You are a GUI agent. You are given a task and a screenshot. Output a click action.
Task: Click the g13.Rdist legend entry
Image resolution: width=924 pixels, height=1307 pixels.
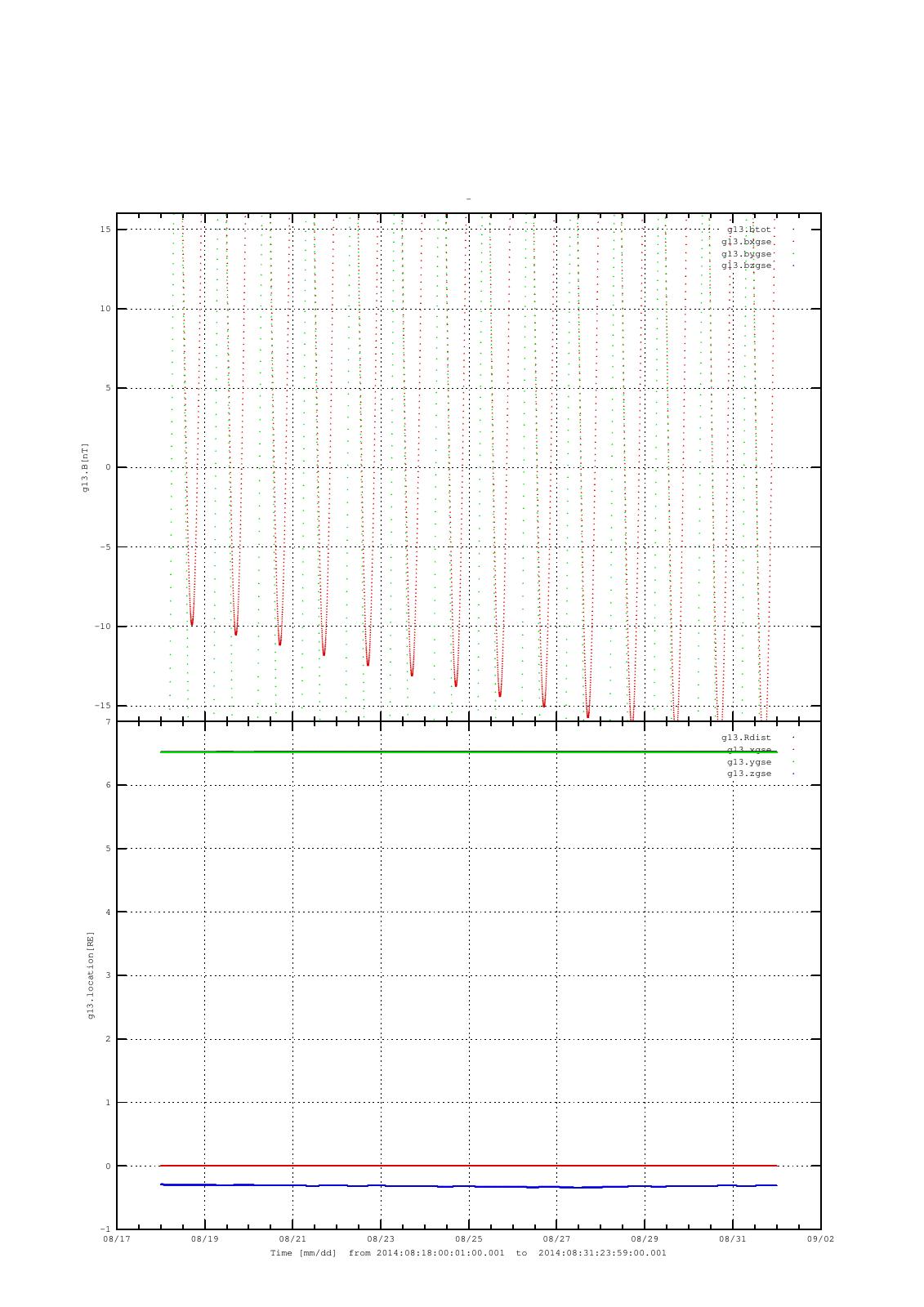[747, 738]
